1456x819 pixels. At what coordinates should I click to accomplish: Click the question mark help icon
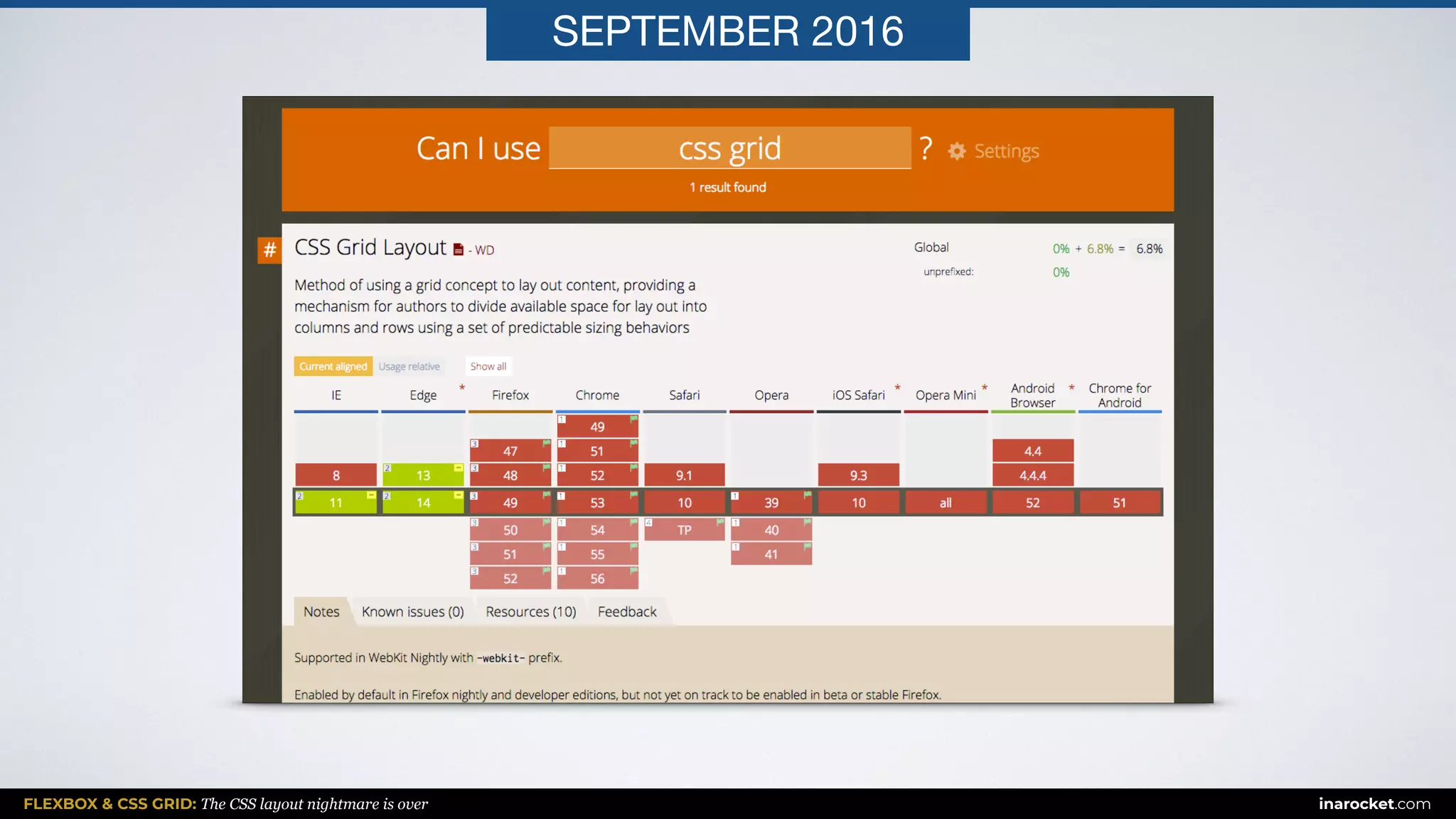(925, 149)
